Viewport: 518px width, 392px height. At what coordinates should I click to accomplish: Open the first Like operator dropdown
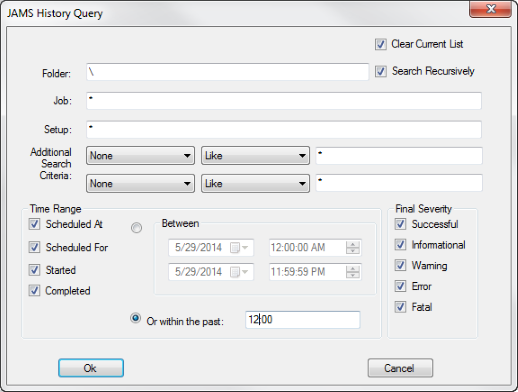(255, 155)
